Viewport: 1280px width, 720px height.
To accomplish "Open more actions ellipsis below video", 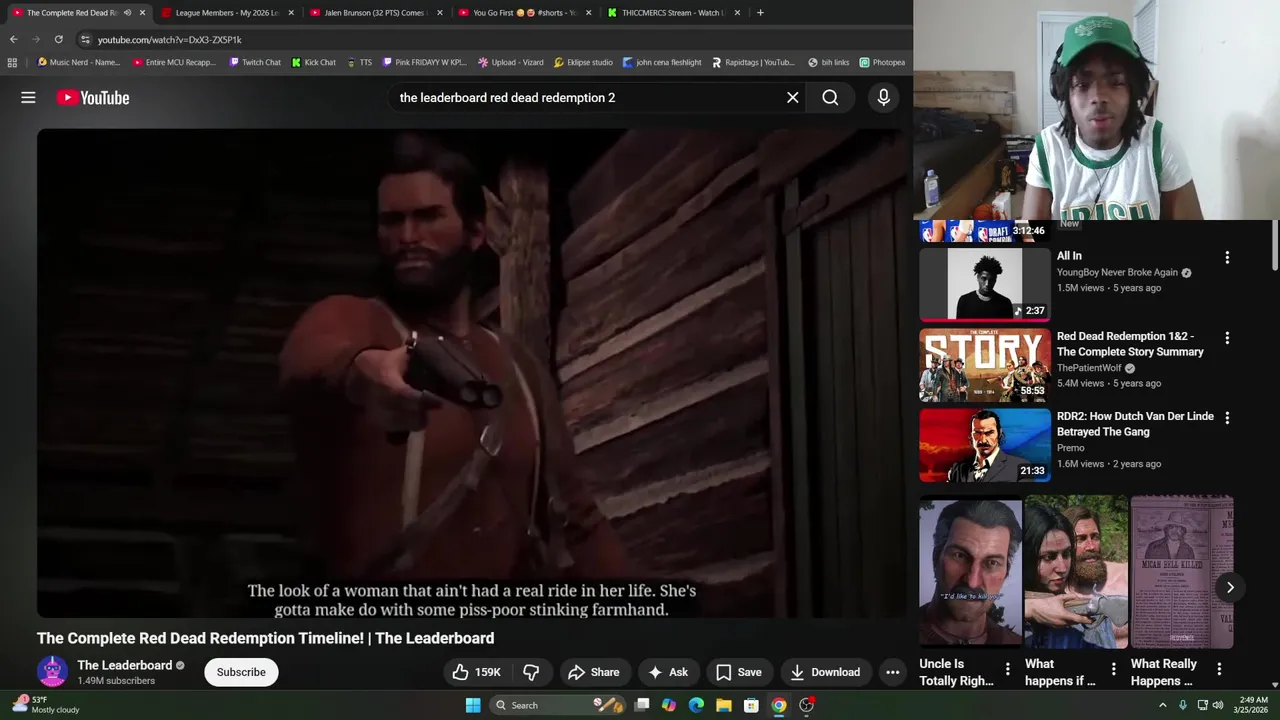I will point(893,672).
